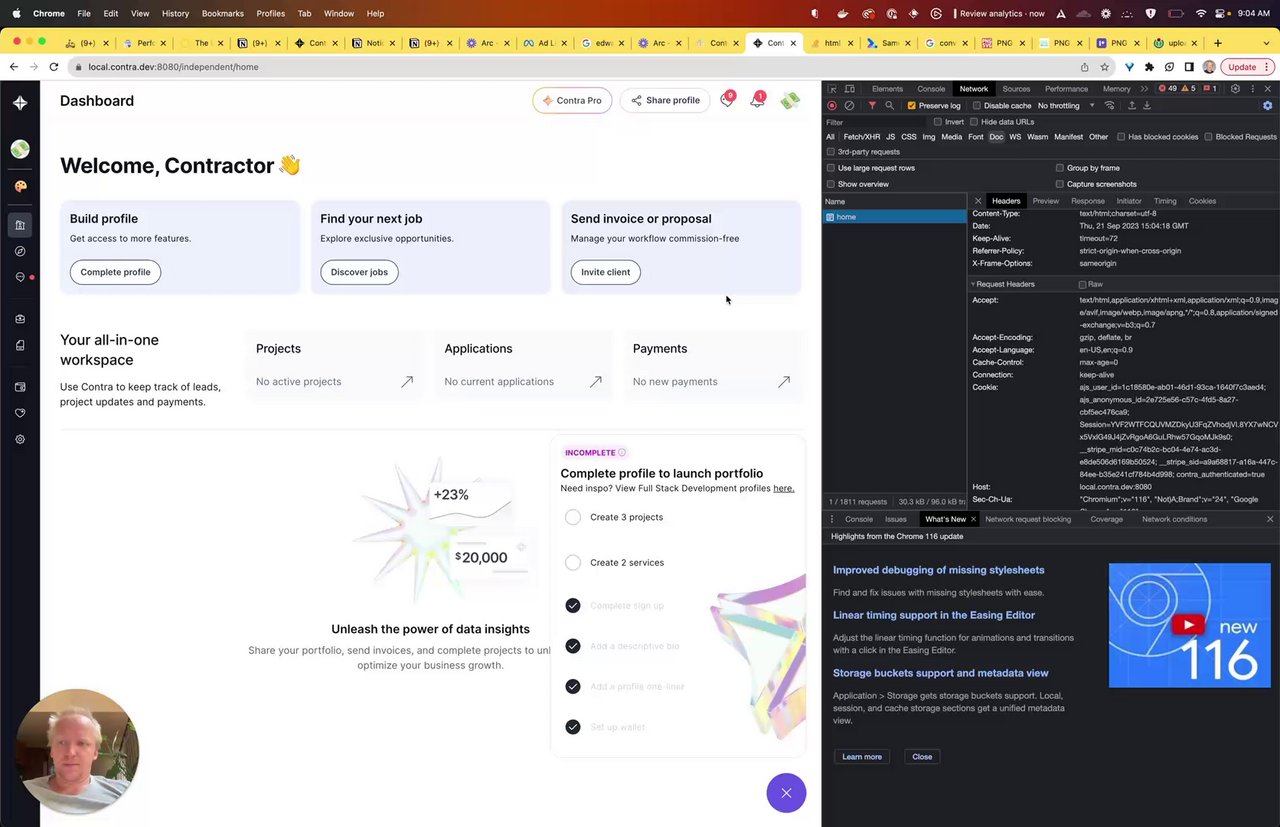The height and width of the screenshot is (827, 1280).
Task: Check 3rd-party requests
Action: (x=831, y=152)
